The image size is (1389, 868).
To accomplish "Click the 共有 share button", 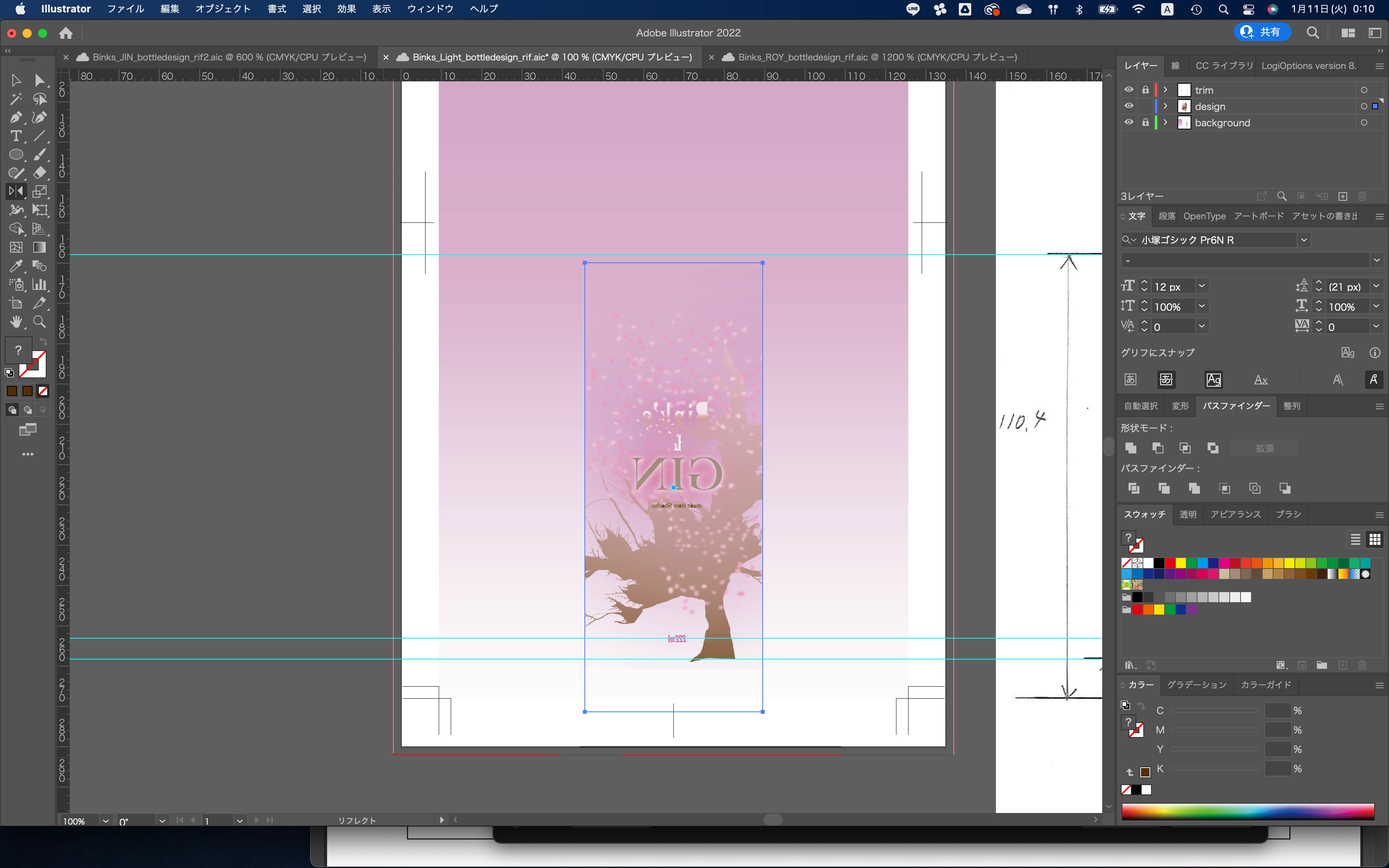I will tap(1261, 32).
